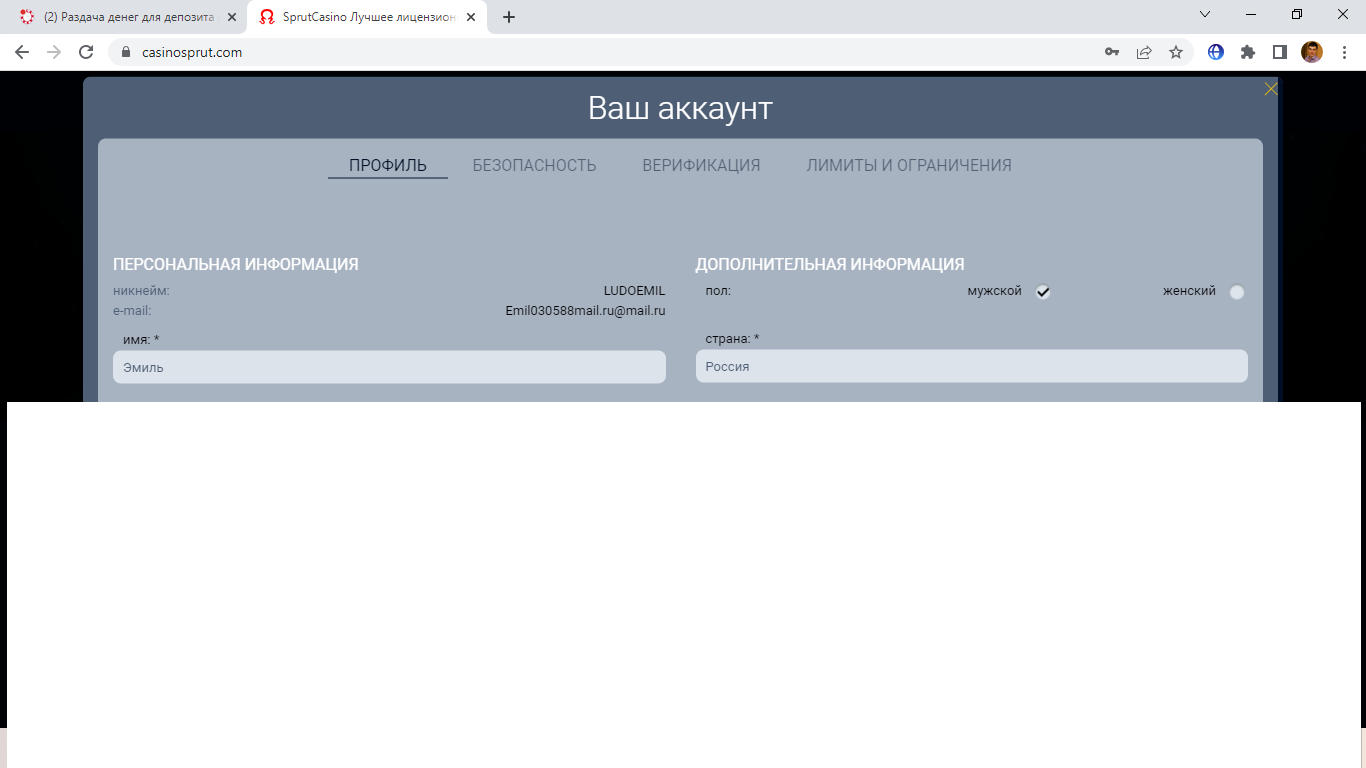Viewport: 1366px width, 768px height.
Task: Open the blue globe extension icon
Action: pos(1216,52)
